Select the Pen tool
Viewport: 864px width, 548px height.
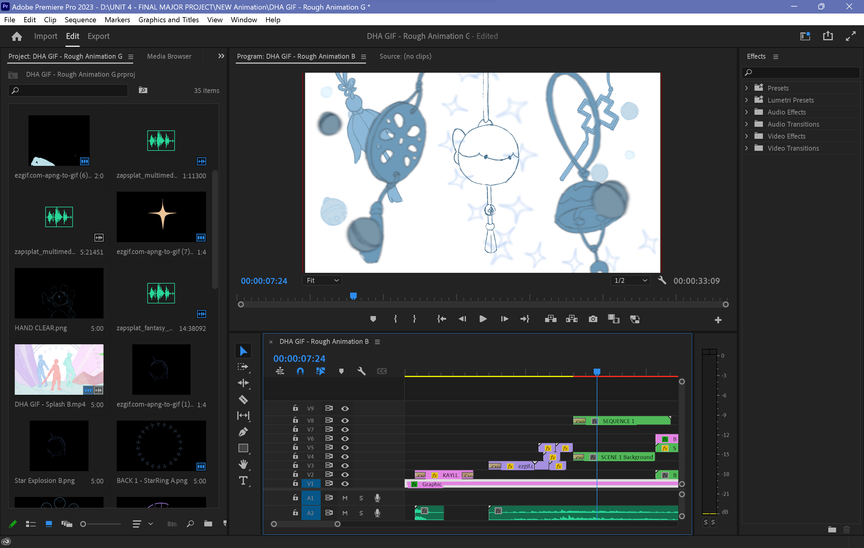(x=243, y=432)
